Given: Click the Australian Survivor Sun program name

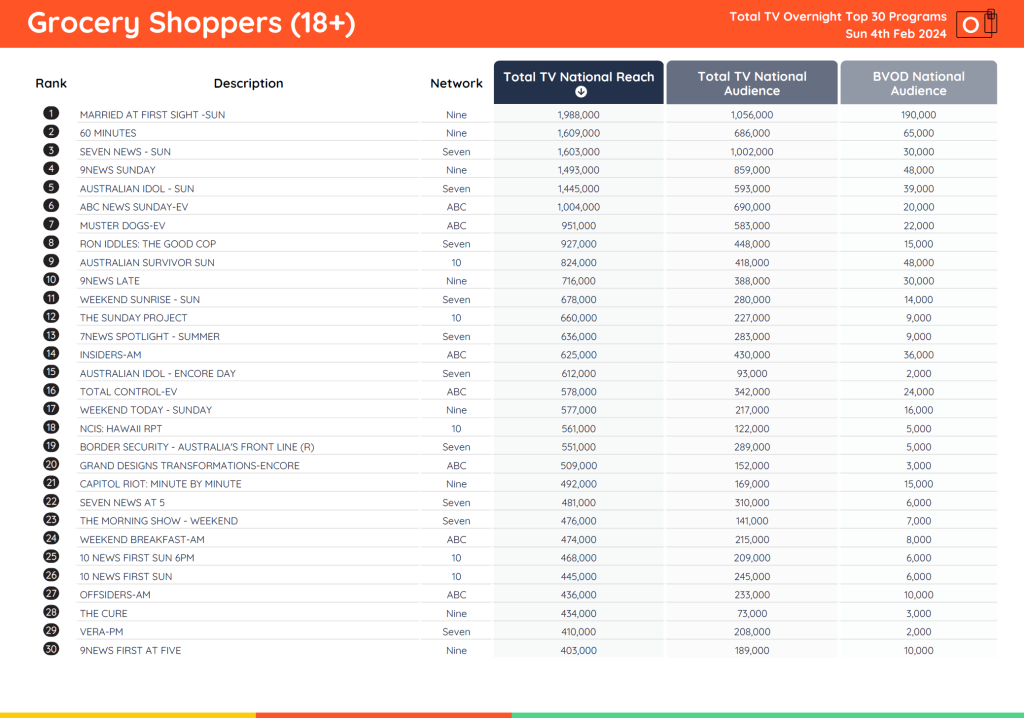Looking at the screenshot, I should coord(147,263).
